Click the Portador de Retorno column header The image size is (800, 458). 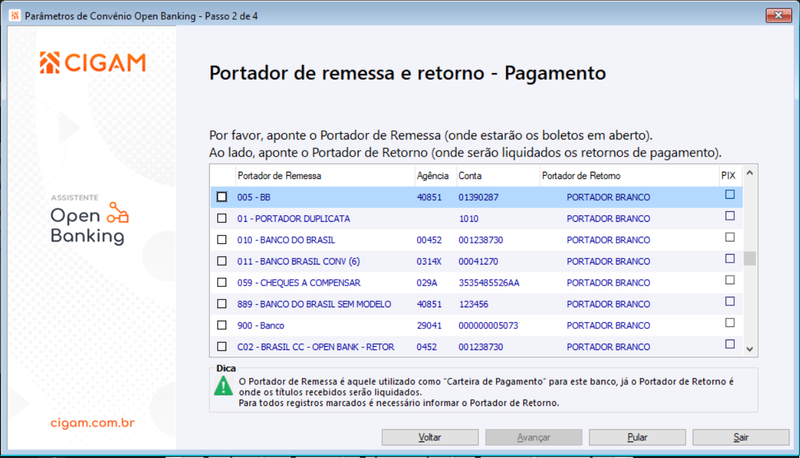pyautogui.click(x=629, y=175)
